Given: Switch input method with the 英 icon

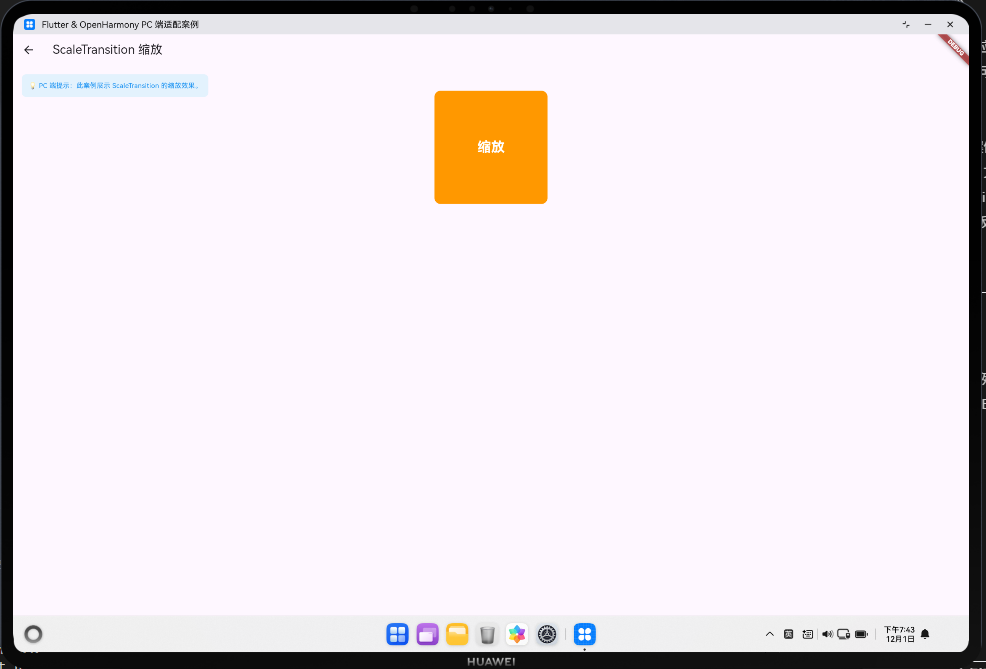Looking at the screenshot, I should (789, 634).
